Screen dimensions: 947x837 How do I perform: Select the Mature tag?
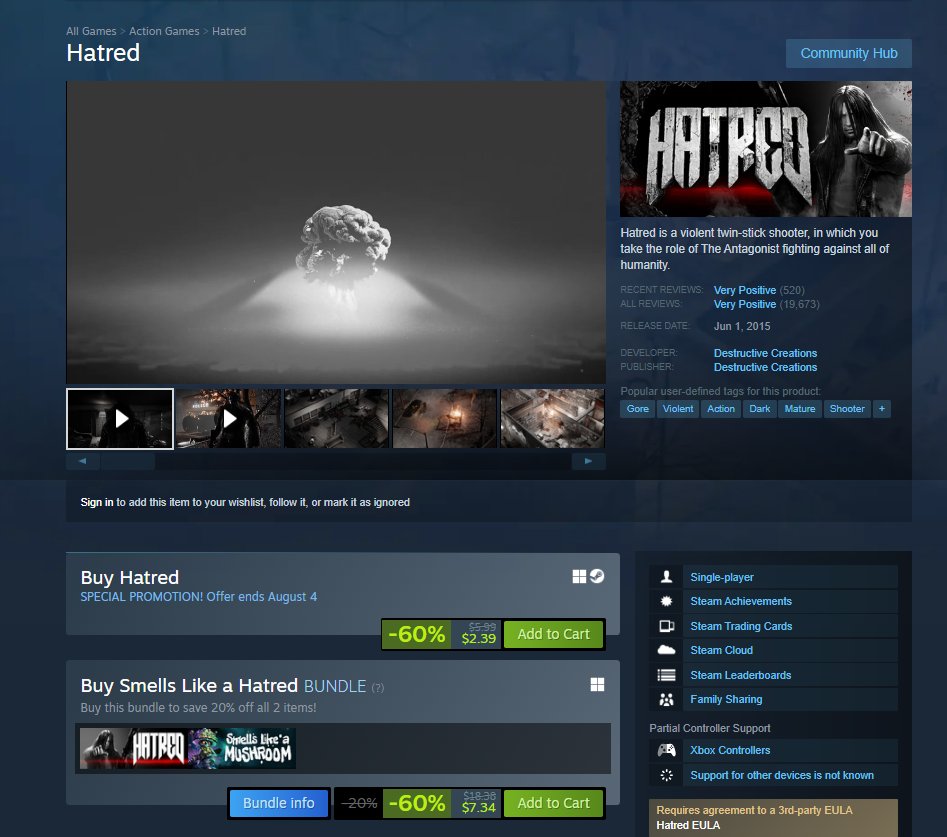tap(800, 409)
